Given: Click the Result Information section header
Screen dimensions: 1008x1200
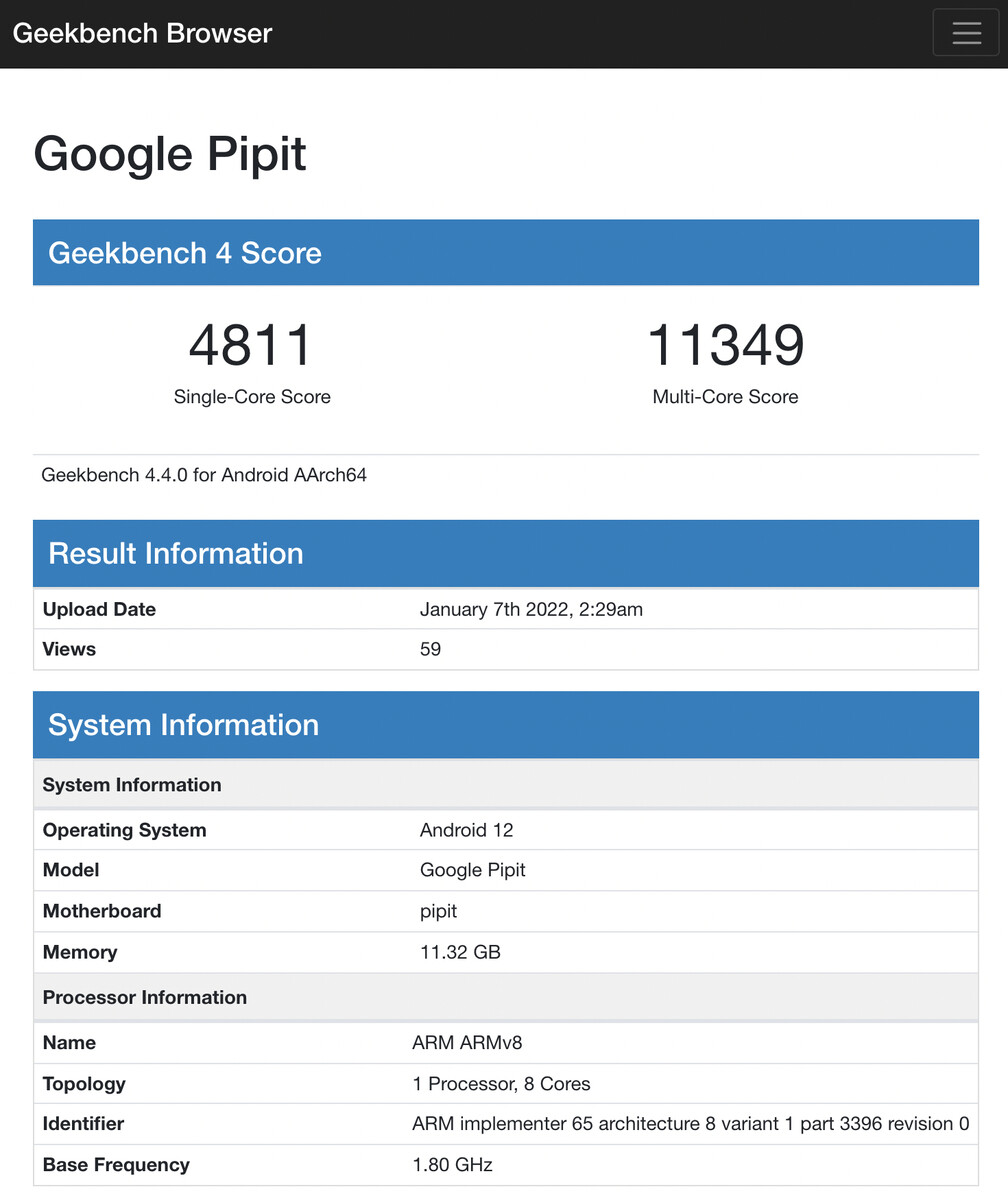Looking at the screenshot, I should pos(506,553).
